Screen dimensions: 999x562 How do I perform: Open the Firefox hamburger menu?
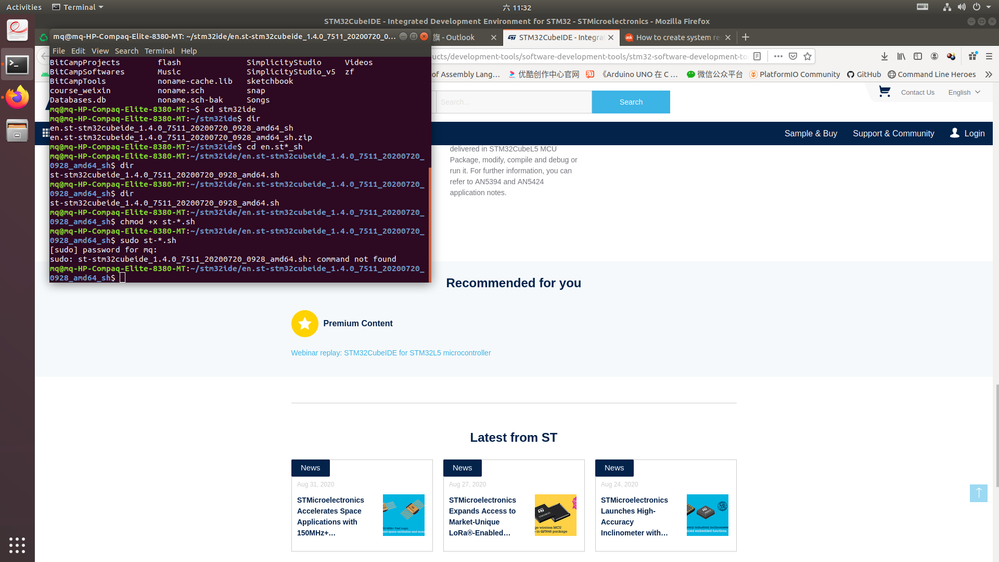[x=989, y=56]
